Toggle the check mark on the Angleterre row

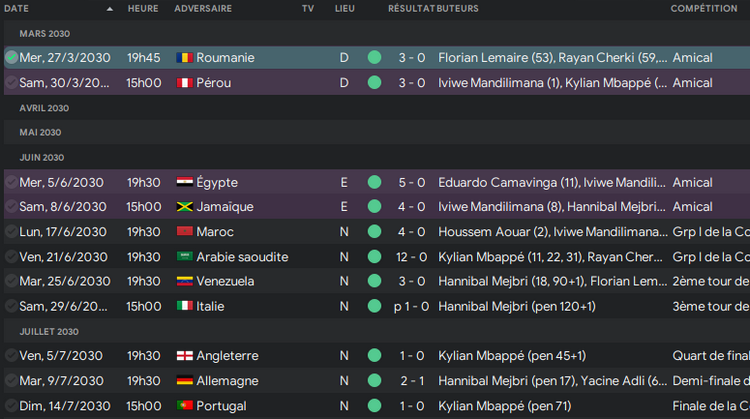(11, 356)
